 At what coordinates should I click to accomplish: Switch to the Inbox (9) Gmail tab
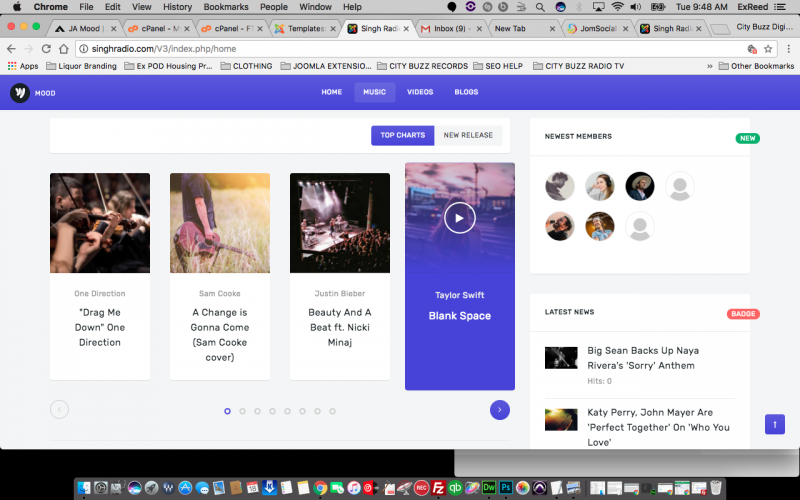[451, 29]
